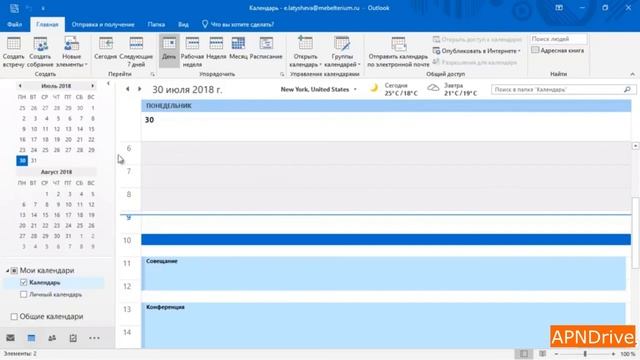Click the ПОНЕДЕЛЬНИК day header

click(x=386, y=106)
